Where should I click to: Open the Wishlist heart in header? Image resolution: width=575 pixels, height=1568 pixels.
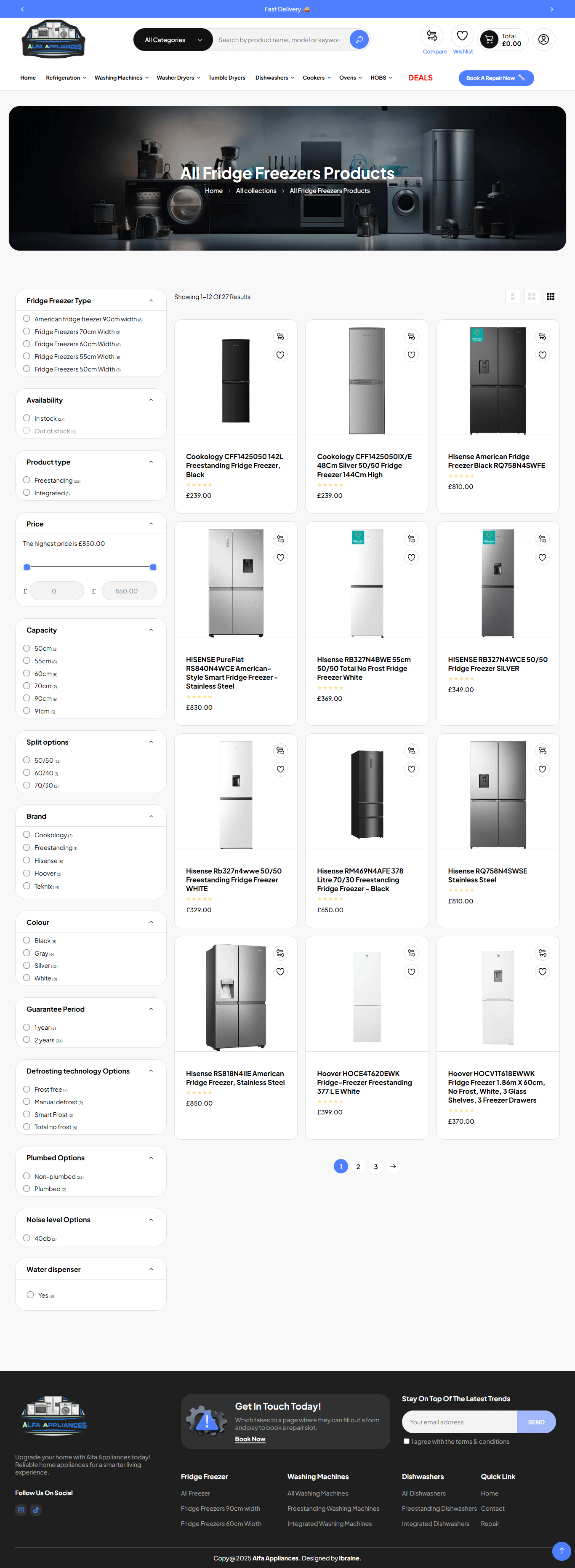(x=463, y=36)
